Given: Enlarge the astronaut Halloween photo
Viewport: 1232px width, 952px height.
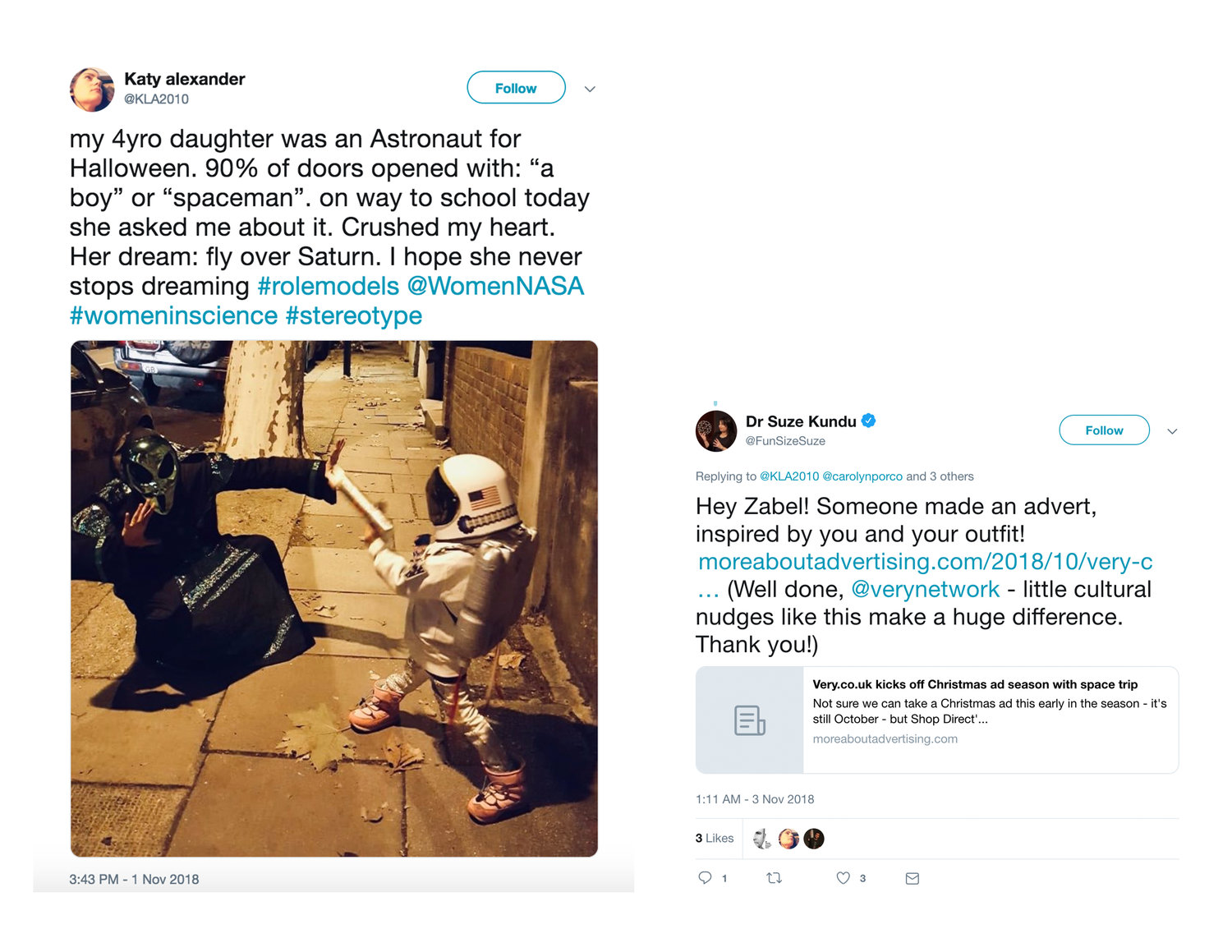Looking at the screenshot, I should tap(334, 599).
